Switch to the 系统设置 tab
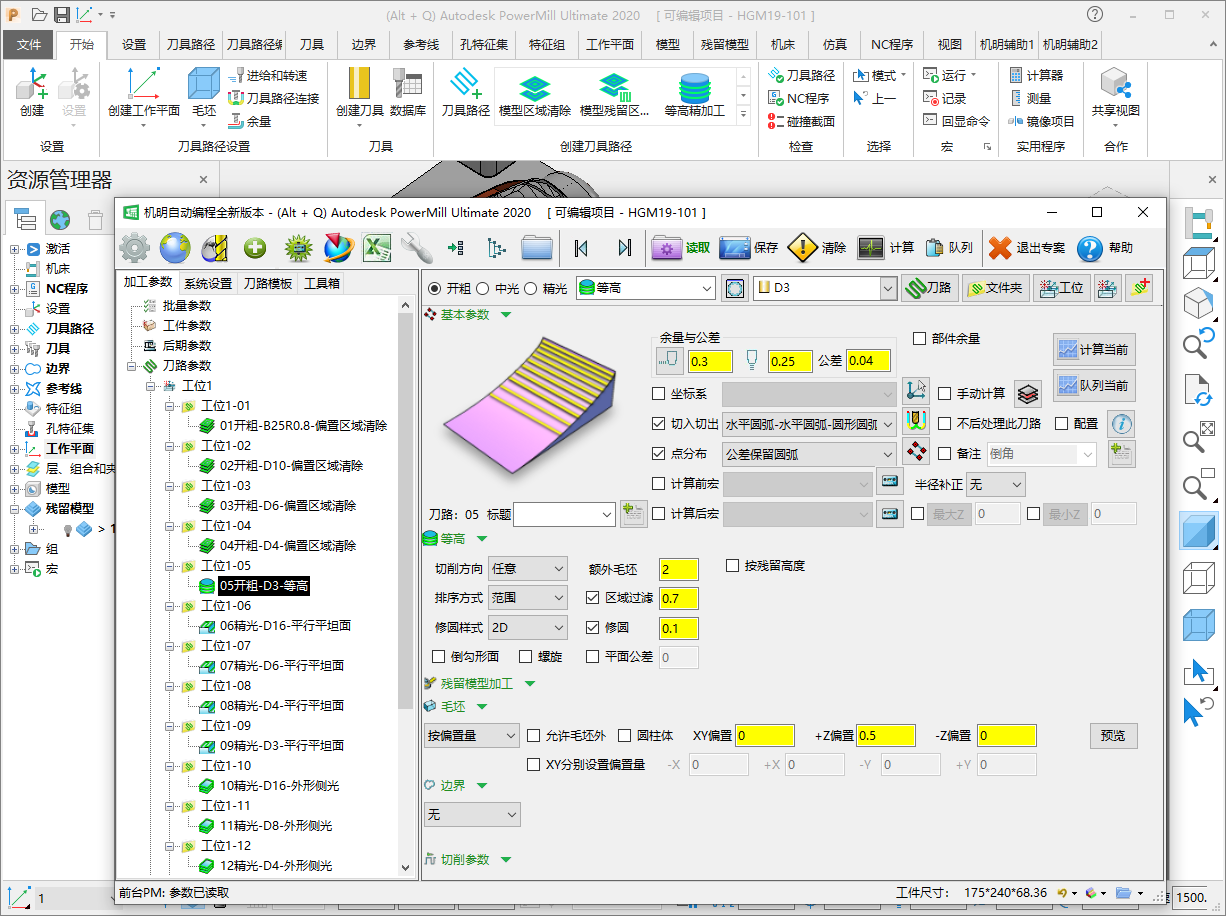The height and width of the screenshot is (916, 1226). coord(208,283)
